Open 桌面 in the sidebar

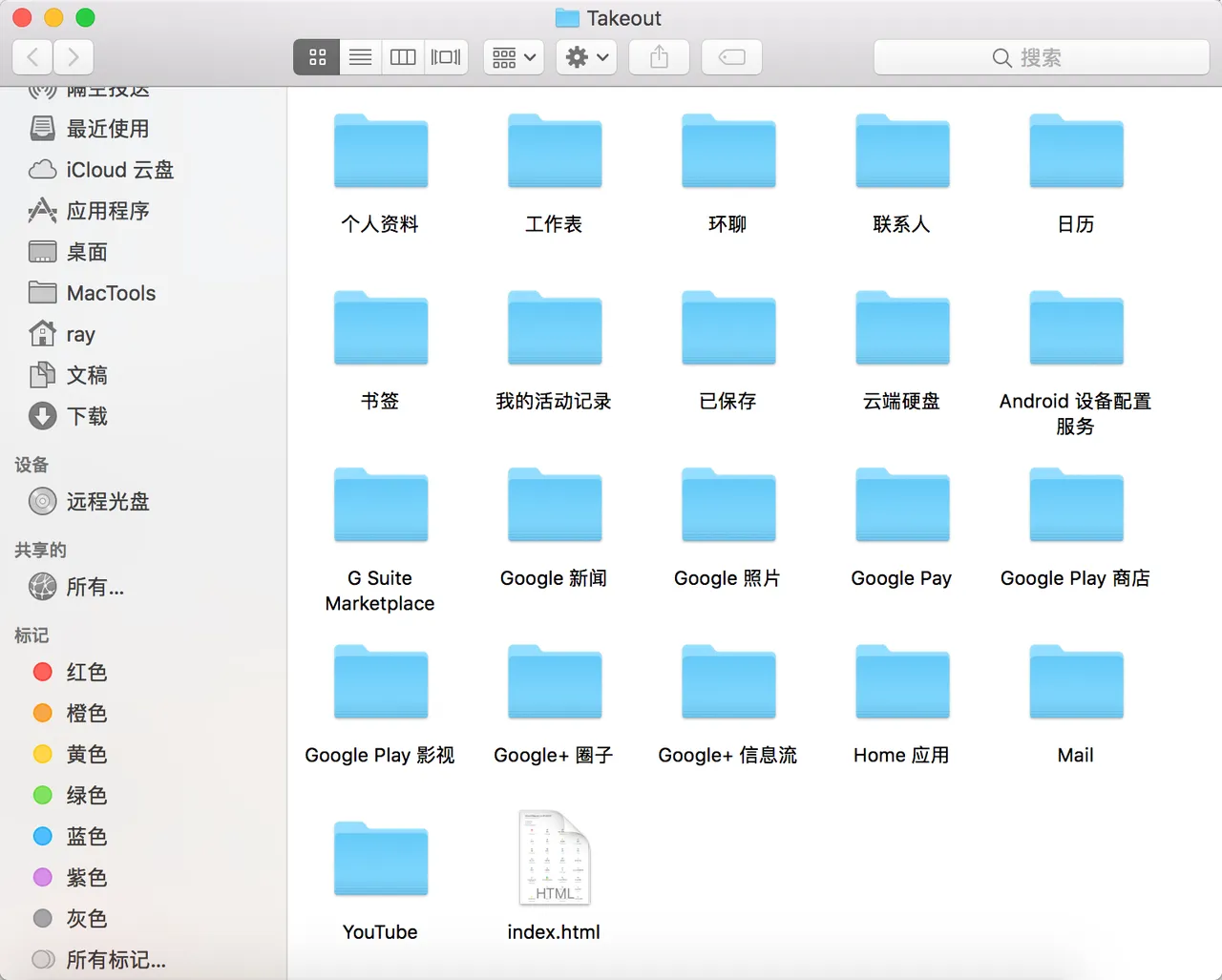tap(68, 252)
